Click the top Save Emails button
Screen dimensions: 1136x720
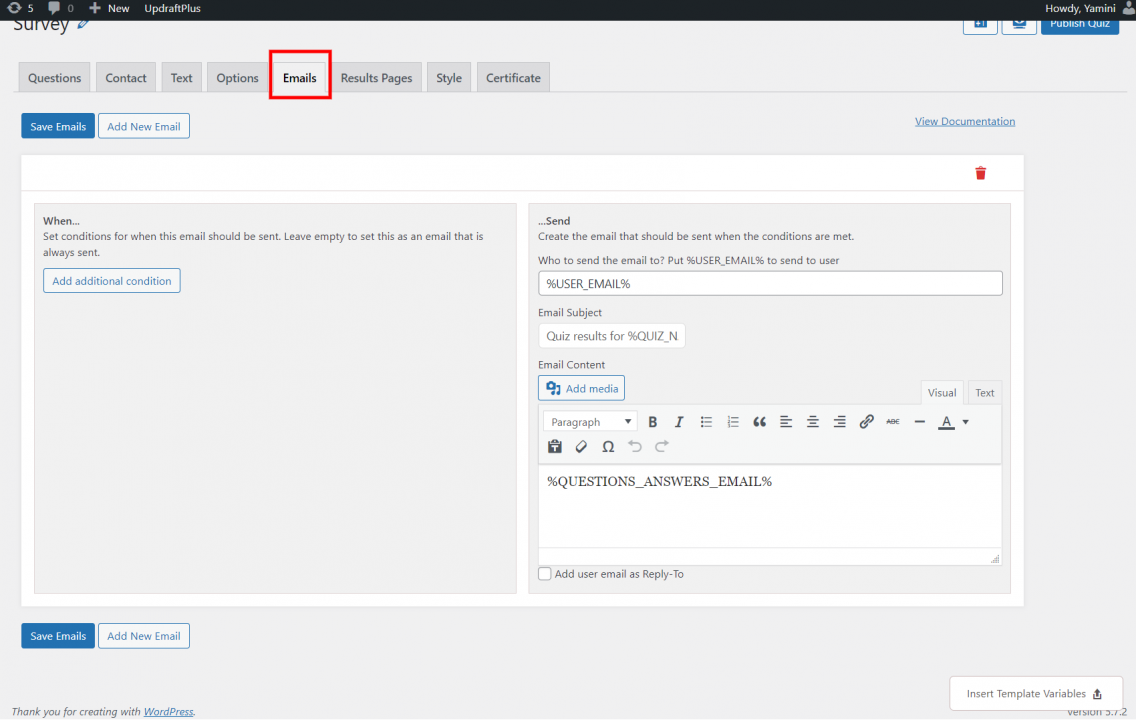click(58, 126)
